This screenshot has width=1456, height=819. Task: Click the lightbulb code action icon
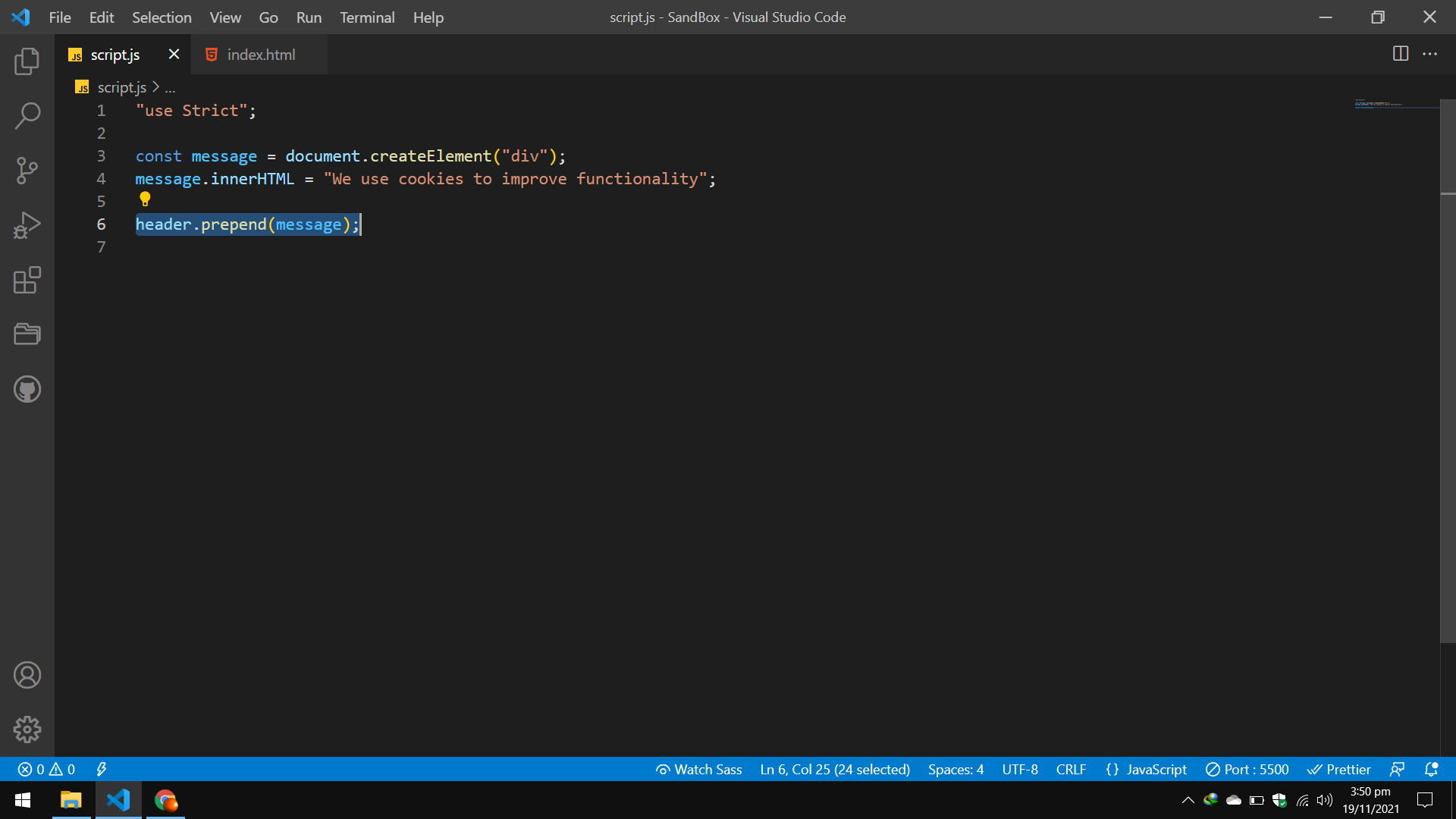tap(145, 199)
